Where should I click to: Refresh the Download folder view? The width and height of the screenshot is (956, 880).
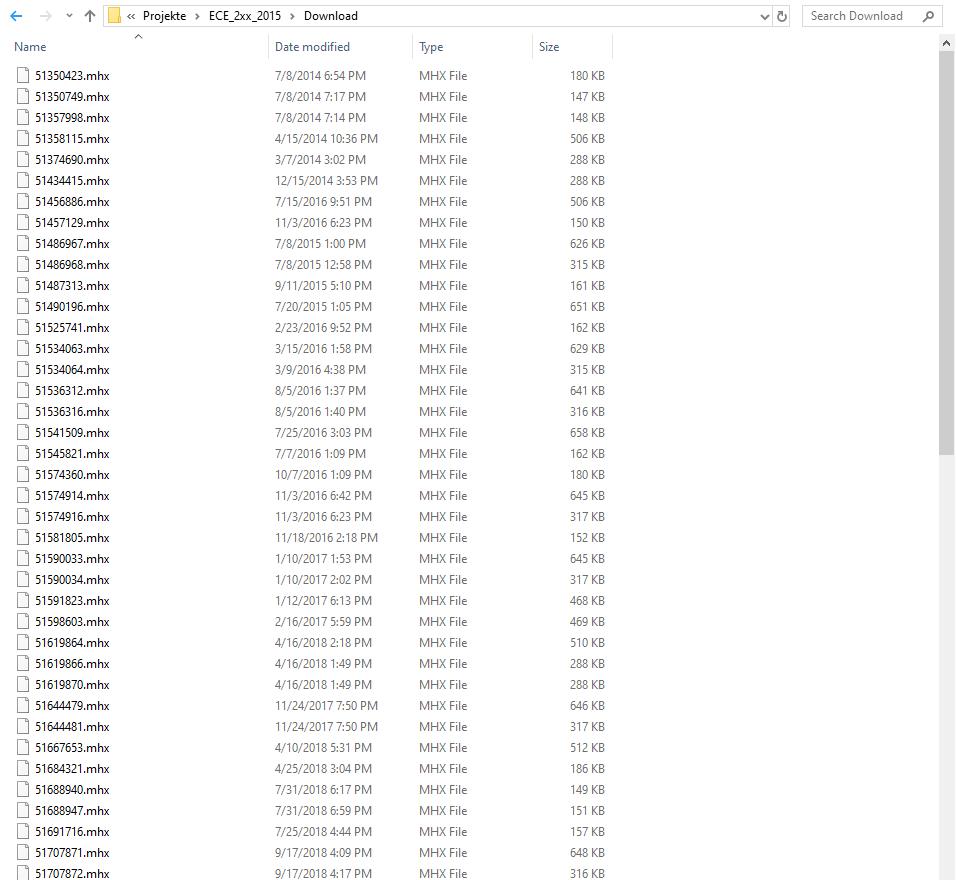(x=781, y=16)
